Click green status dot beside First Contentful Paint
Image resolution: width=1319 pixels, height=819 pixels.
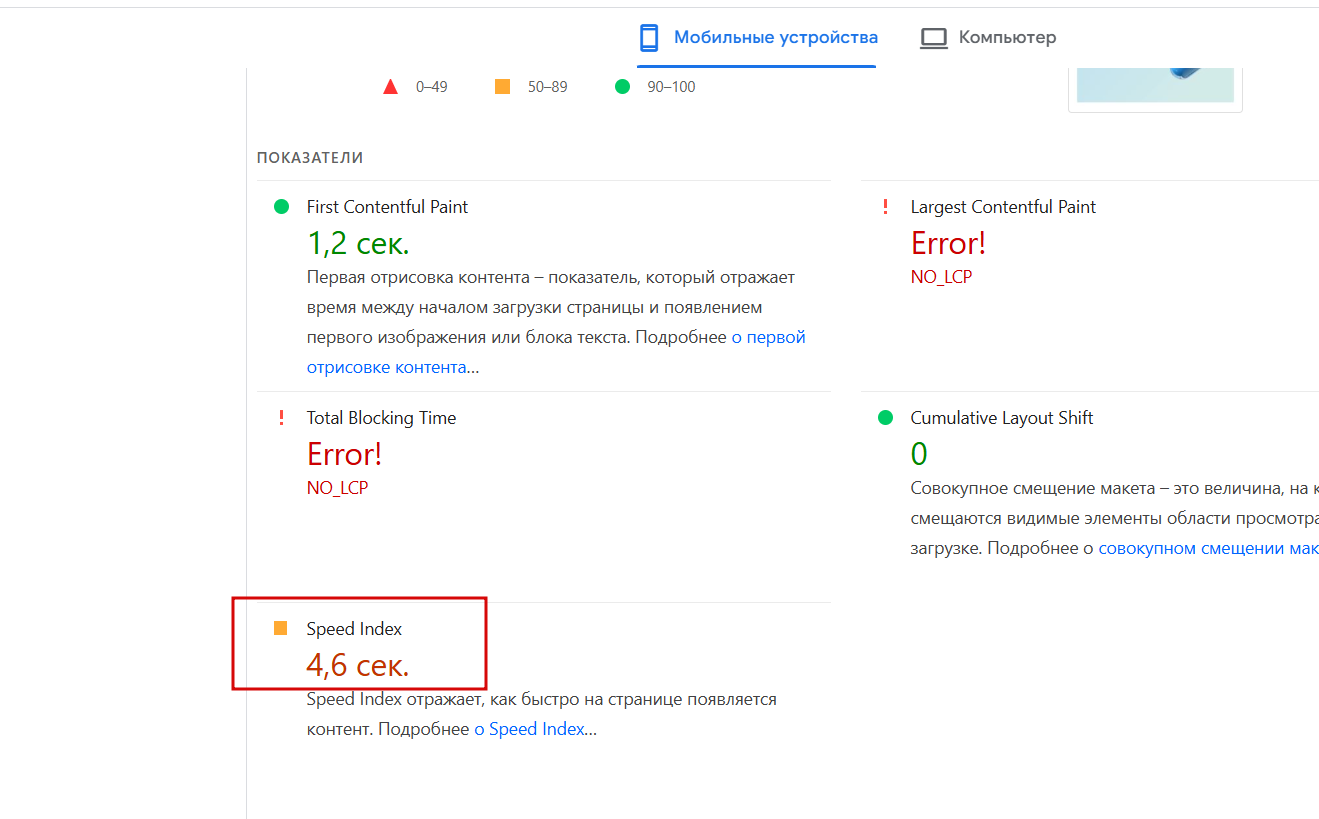pyautogui.click(x=281, y=207)
